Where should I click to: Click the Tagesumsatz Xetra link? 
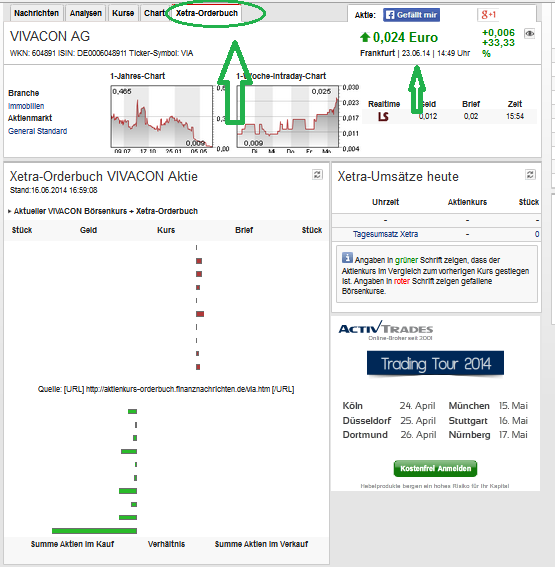pos(385,234)
